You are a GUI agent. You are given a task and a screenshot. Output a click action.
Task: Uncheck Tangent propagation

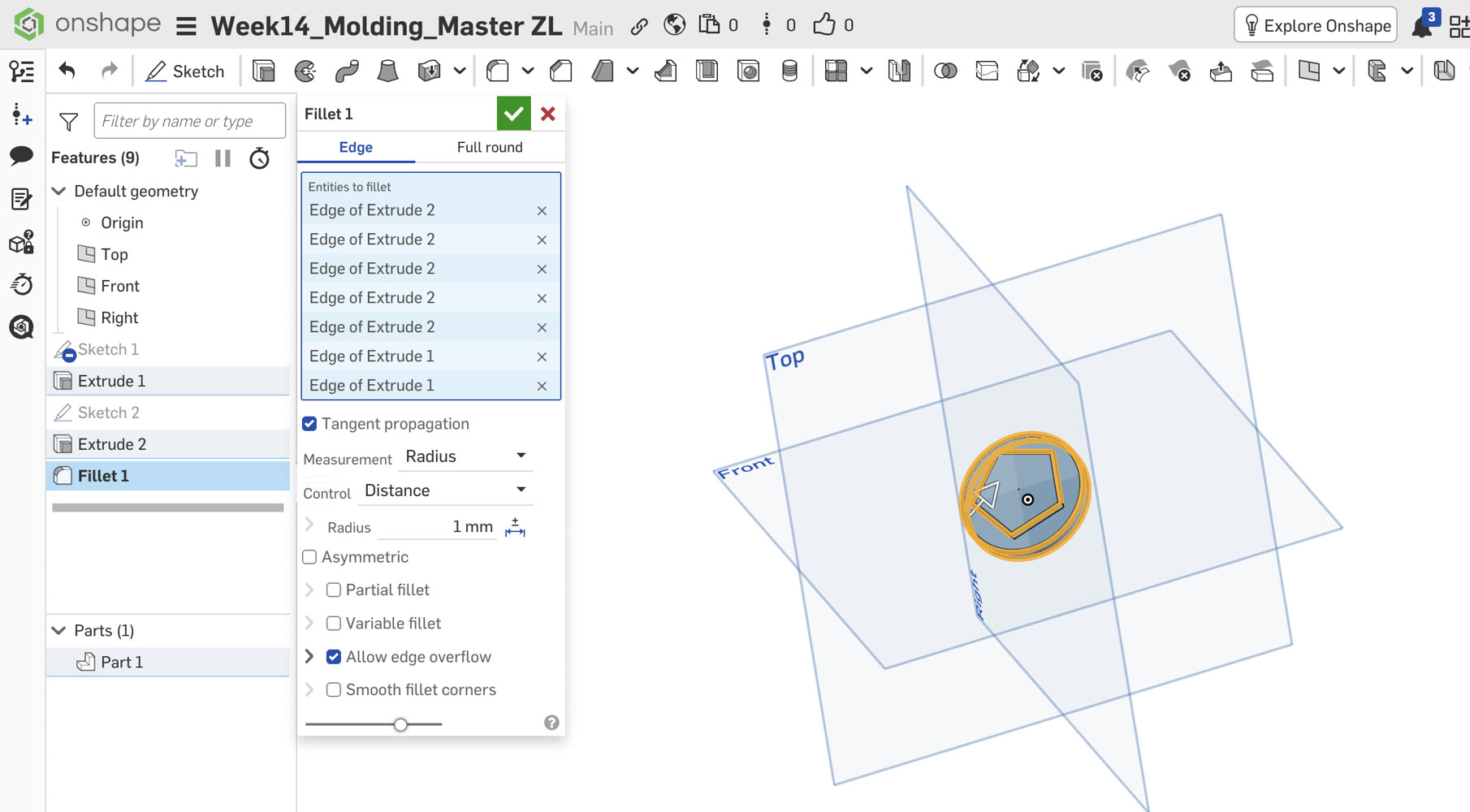(309, 424)
